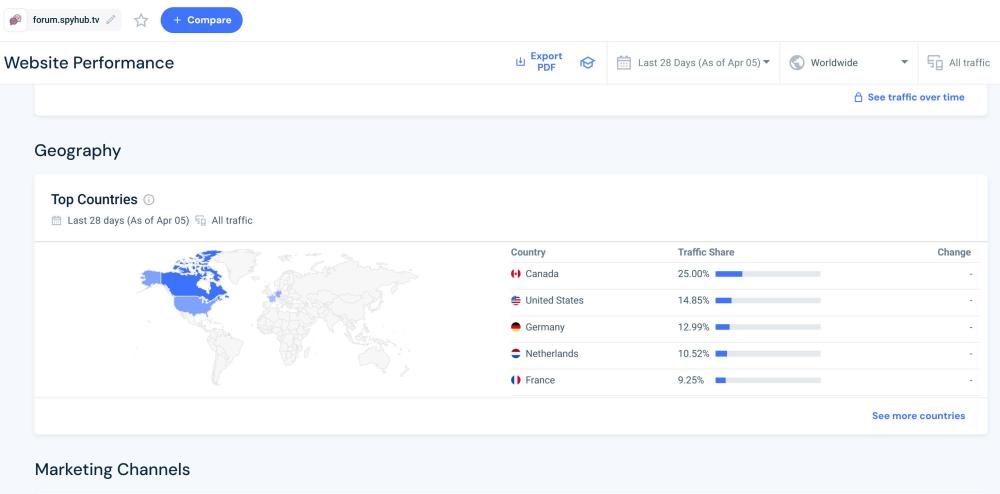The width and height of the screenshot is (1000, 494).
Task: Click the star favorite icon
Action: pos(141,20)
